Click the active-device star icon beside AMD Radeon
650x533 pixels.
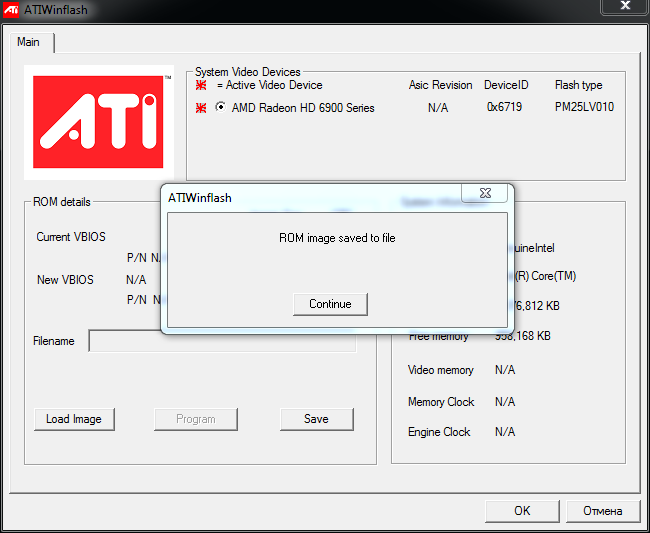(x=201, y=108)
